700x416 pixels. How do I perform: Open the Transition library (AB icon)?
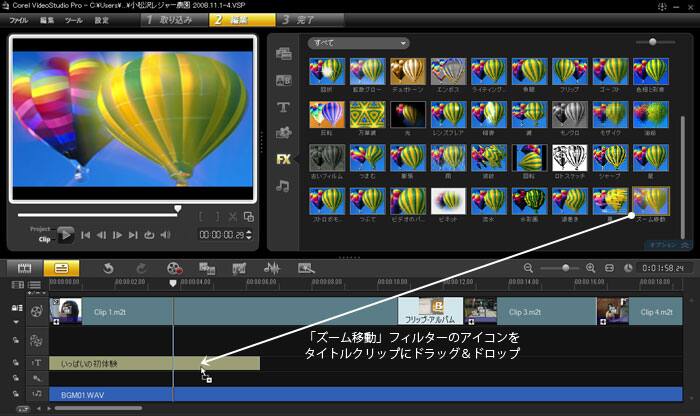pyautogui.click(x=283, y=80)
